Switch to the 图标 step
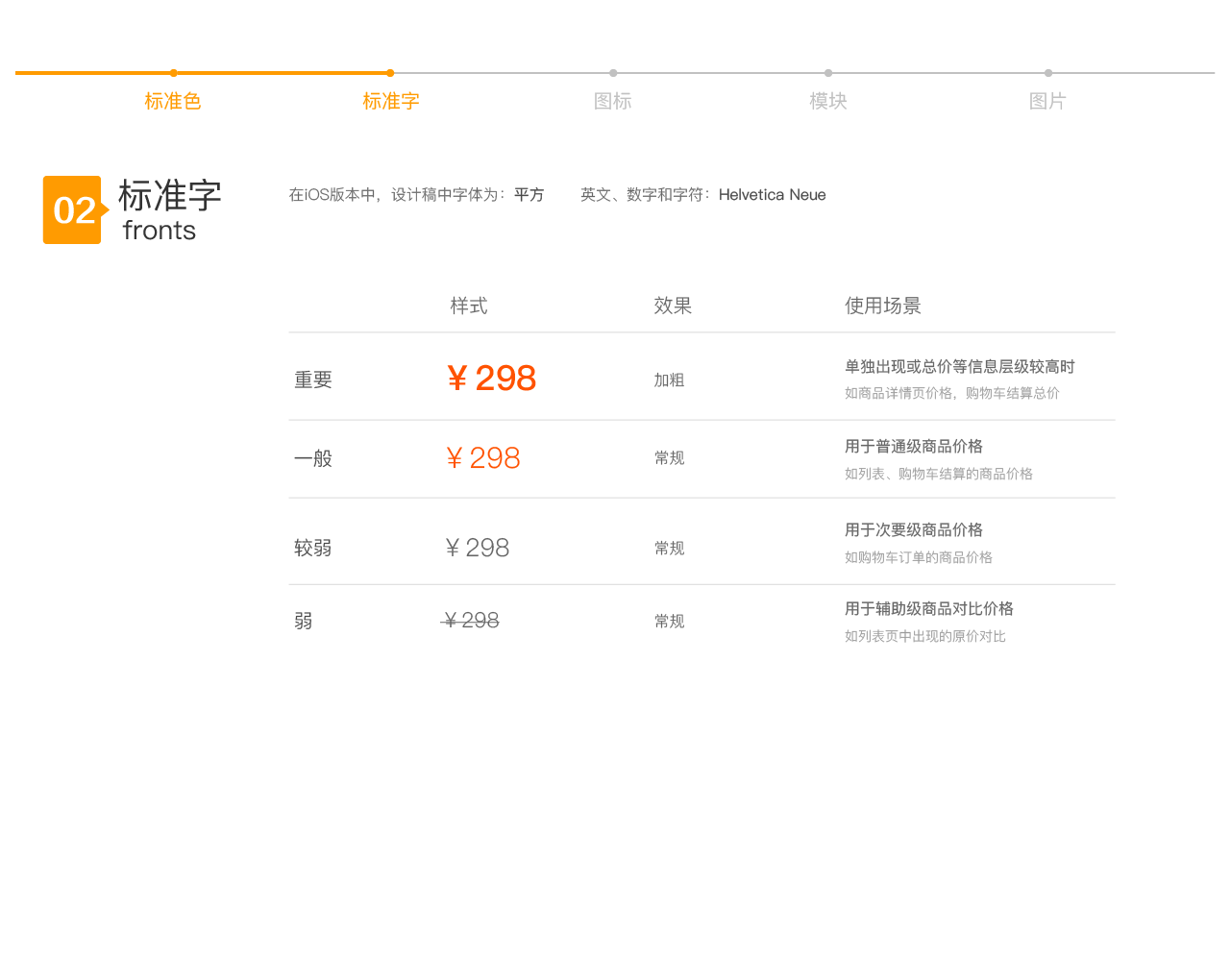 pos(613,101)
